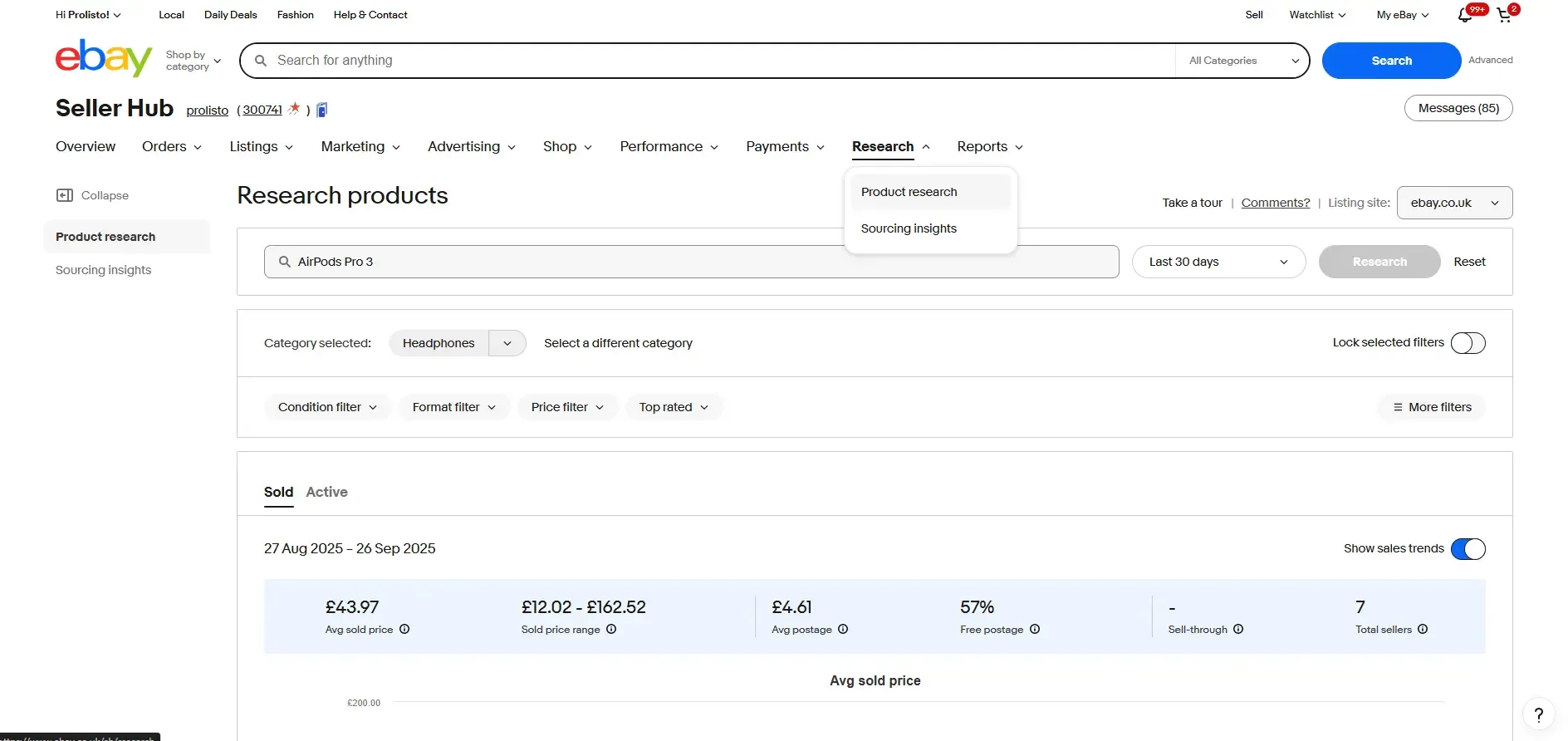Image resolution: width=1568 pixels, height=741 pixels.
Task: Click the Reset button
Action: 1469,262
